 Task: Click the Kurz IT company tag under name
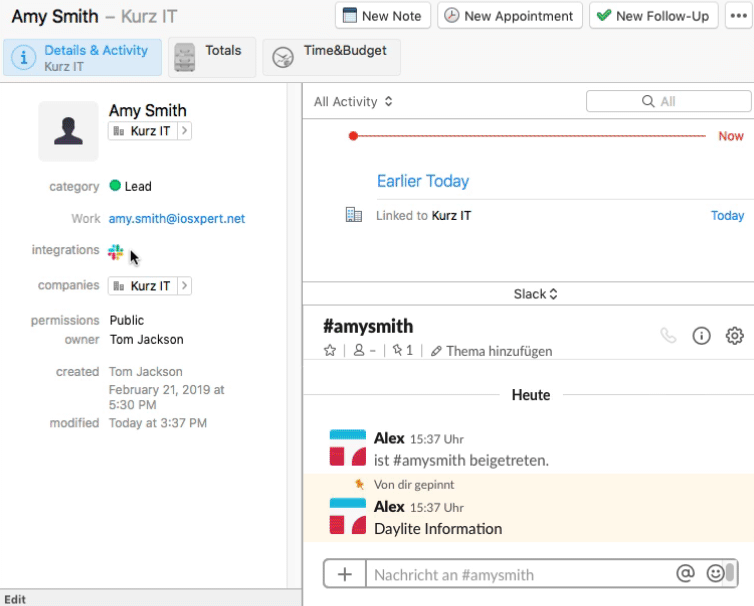tap(143, 131)
